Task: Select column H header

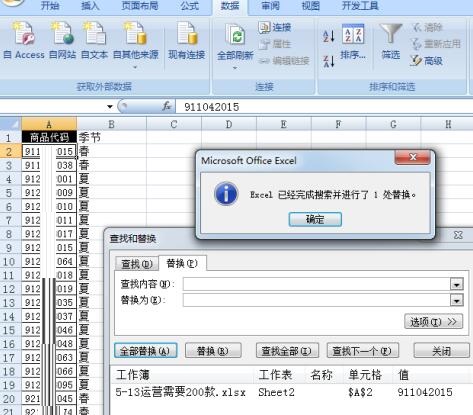Action: (x=448, y=124)
